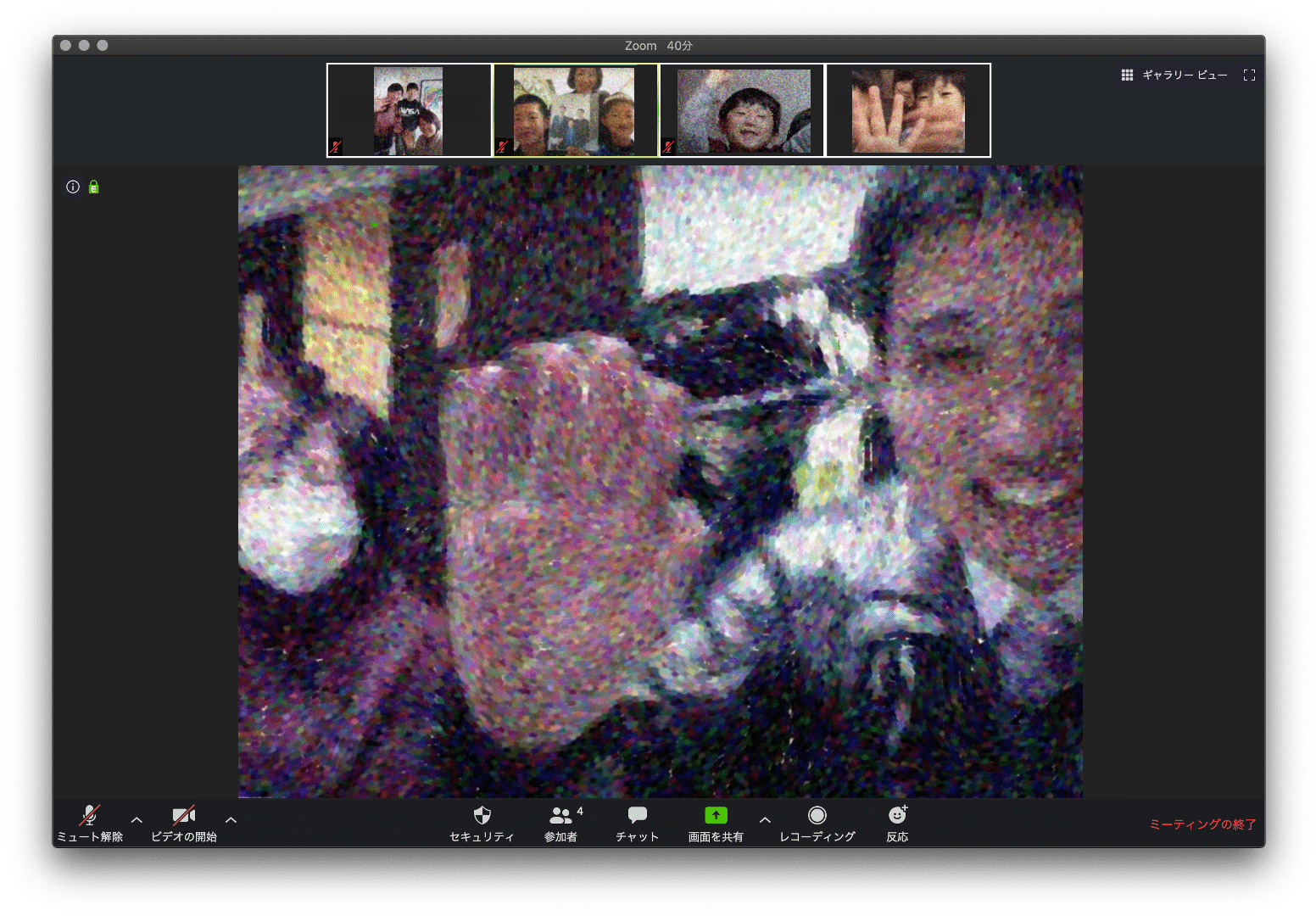
Task: Select third thumbnail of smiling child
Action: [x=742, y=110]
